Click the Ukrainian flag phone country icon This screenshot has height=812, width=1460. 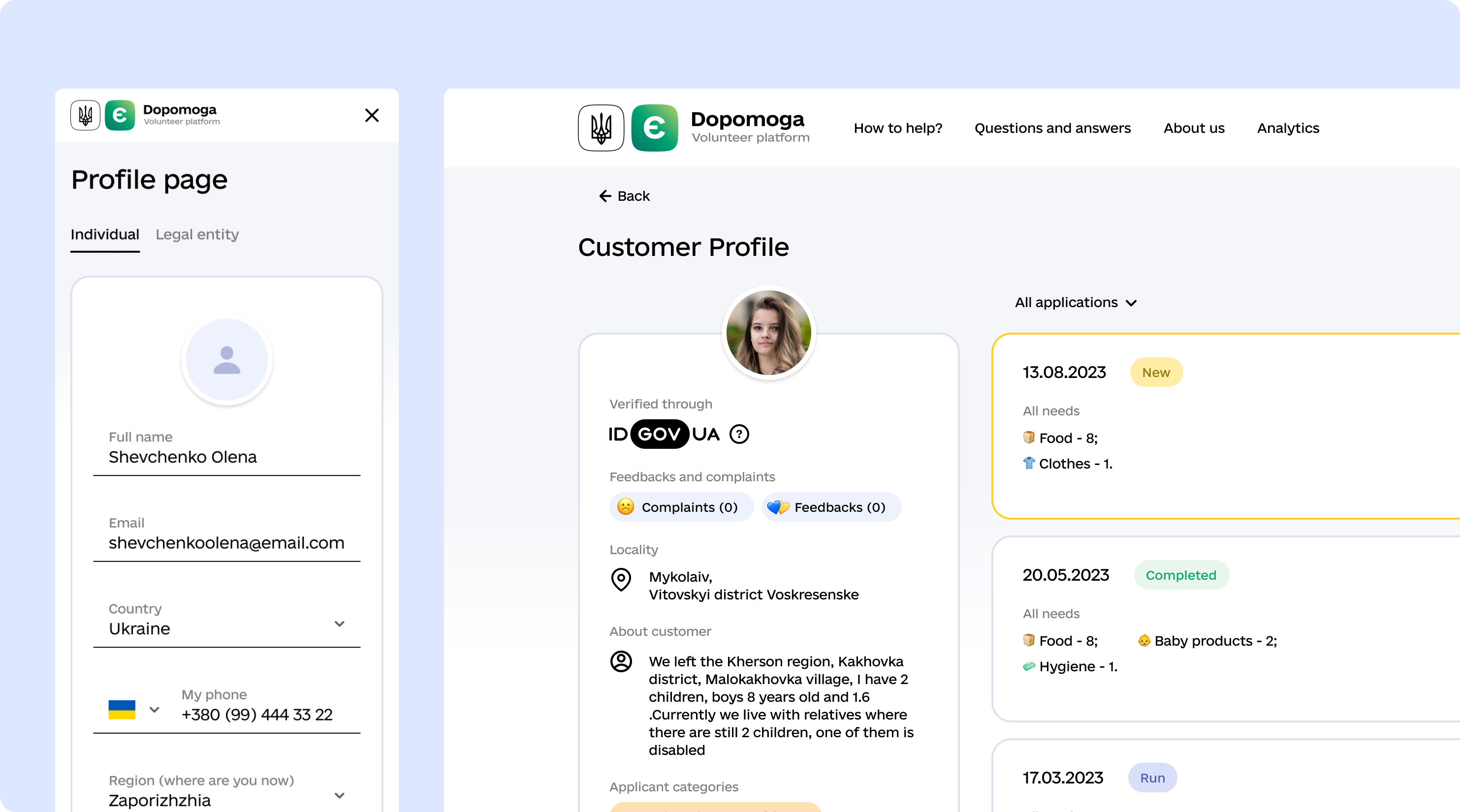tap(122, 710)
